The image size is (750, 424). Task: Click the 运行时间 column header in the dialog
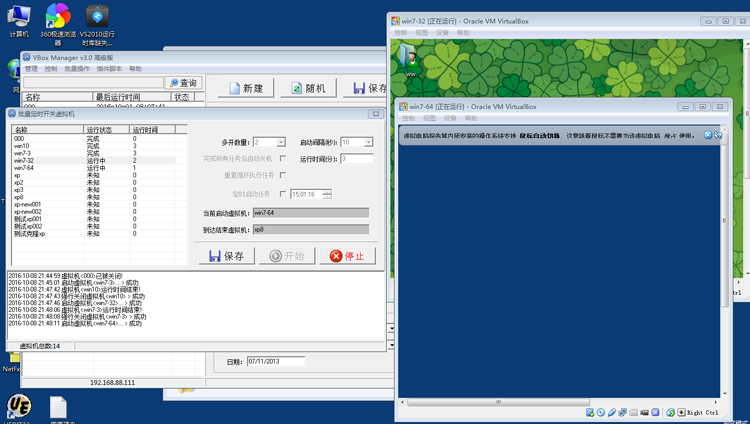(x=152, y=130)
